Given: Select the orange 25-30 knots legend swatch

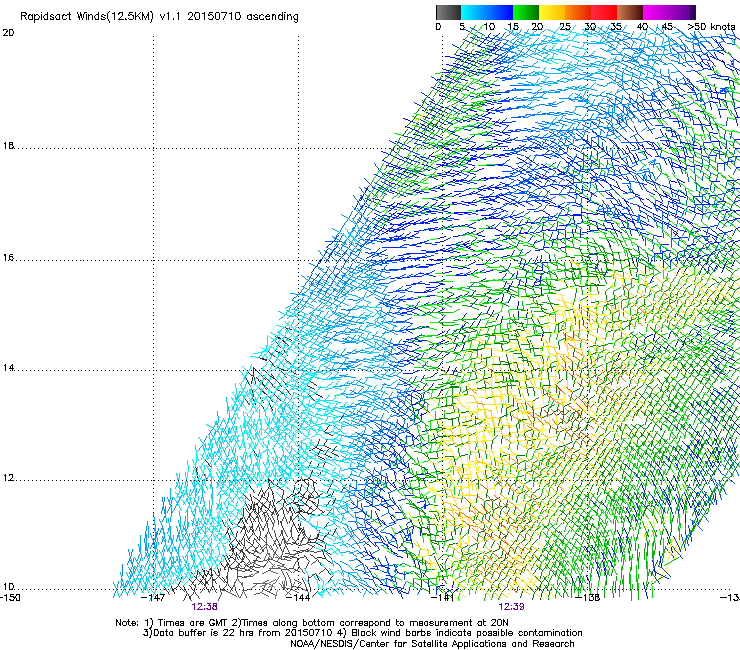Looking at the screenshot, I should coord(577,12).
